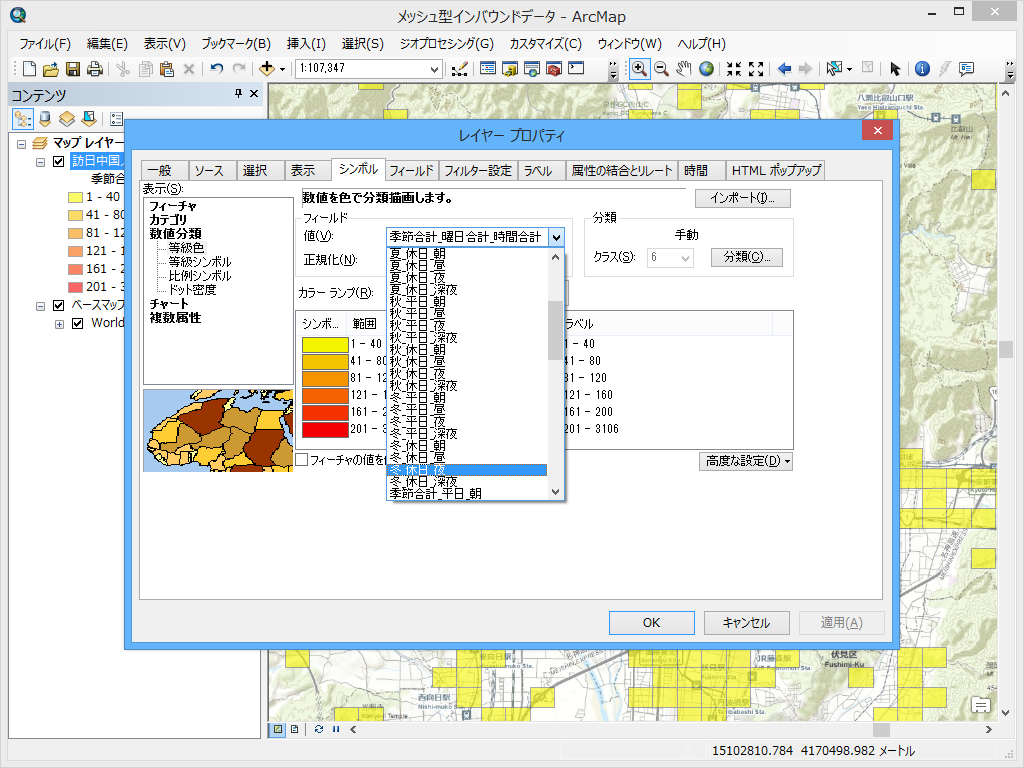Screen dimensions: 1024x768
Task: Click the Add Data icon
Action: (x=266, y=69)
